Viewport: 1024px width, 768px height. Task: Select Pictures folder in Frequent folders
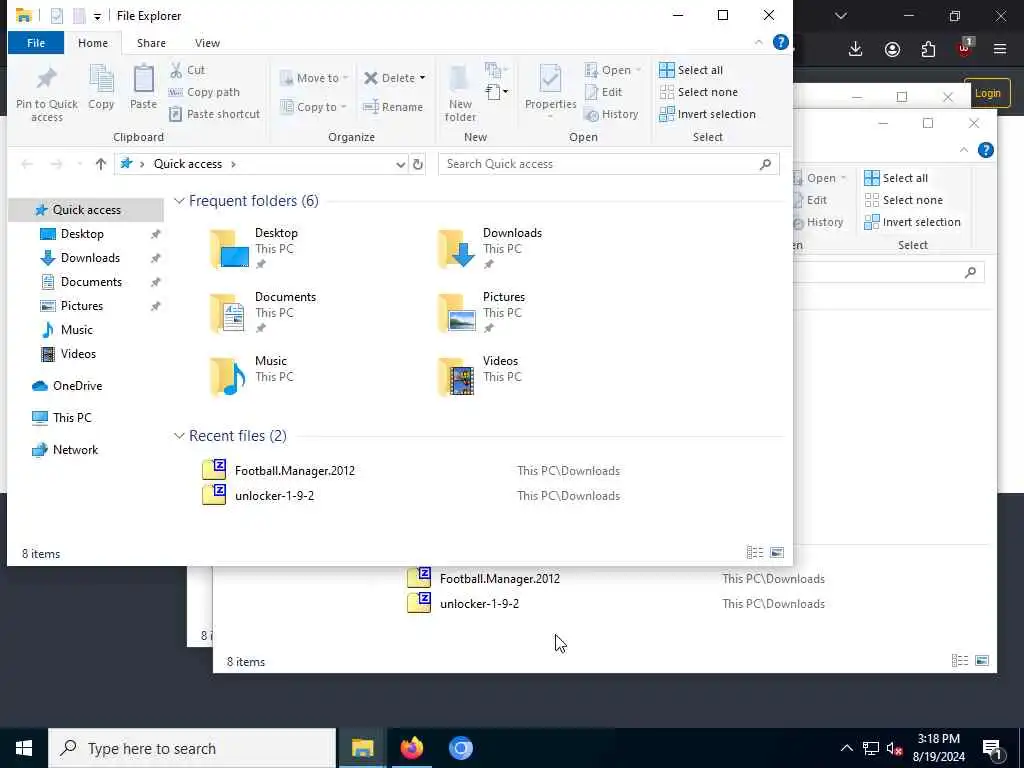coord(482,313)
